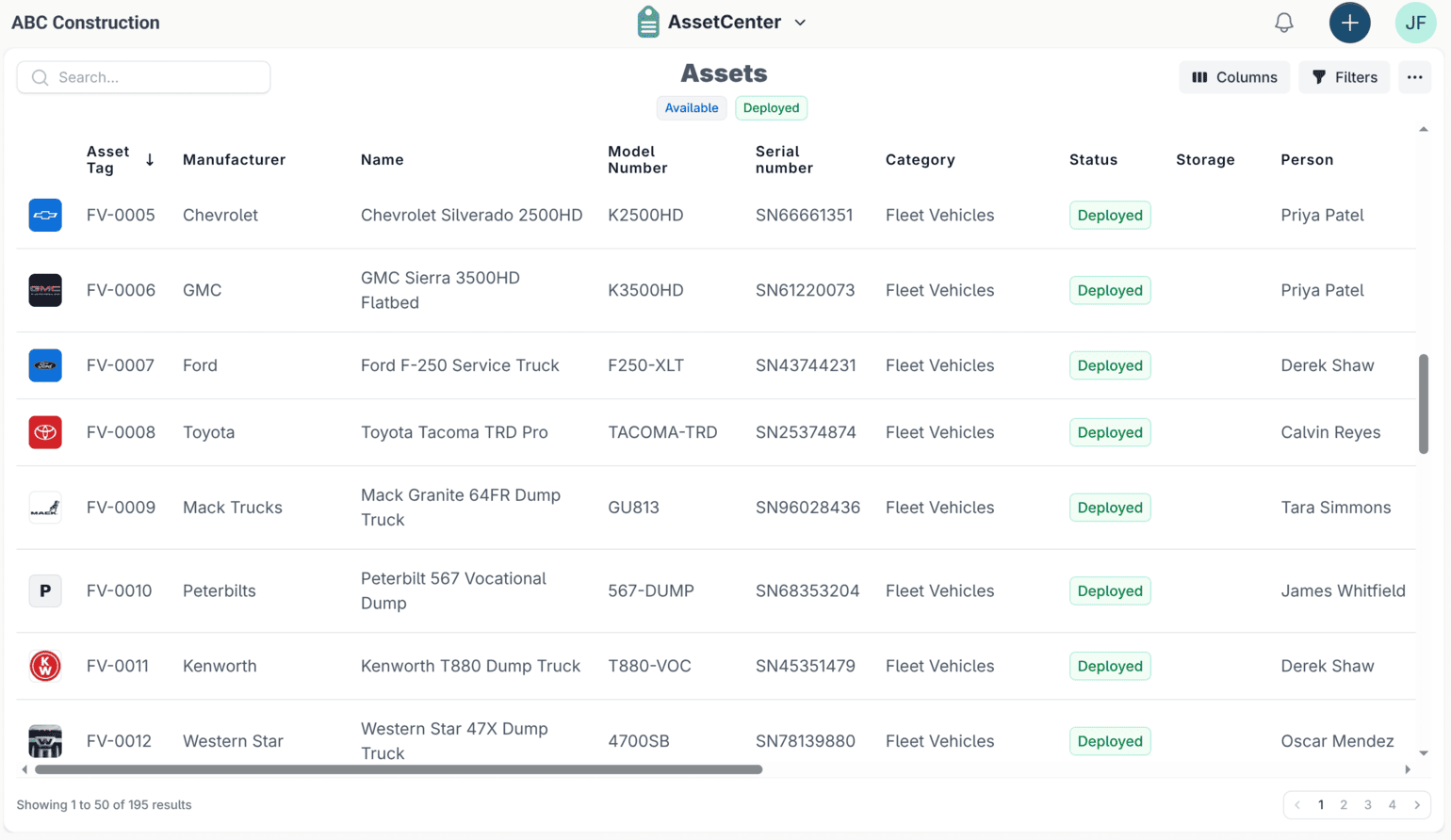
Task: Click the Toyota logo for FV-0008
Action: tap(45, 432)
